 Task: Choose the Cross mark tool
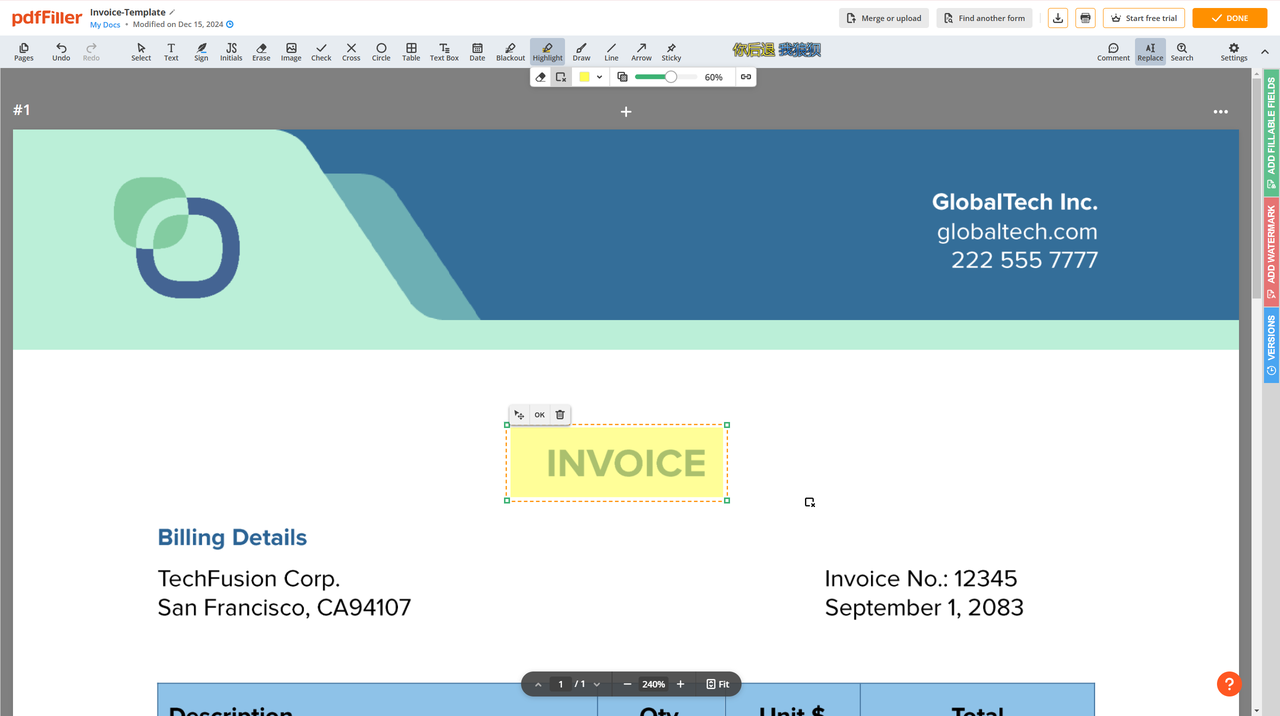point(351,52)
